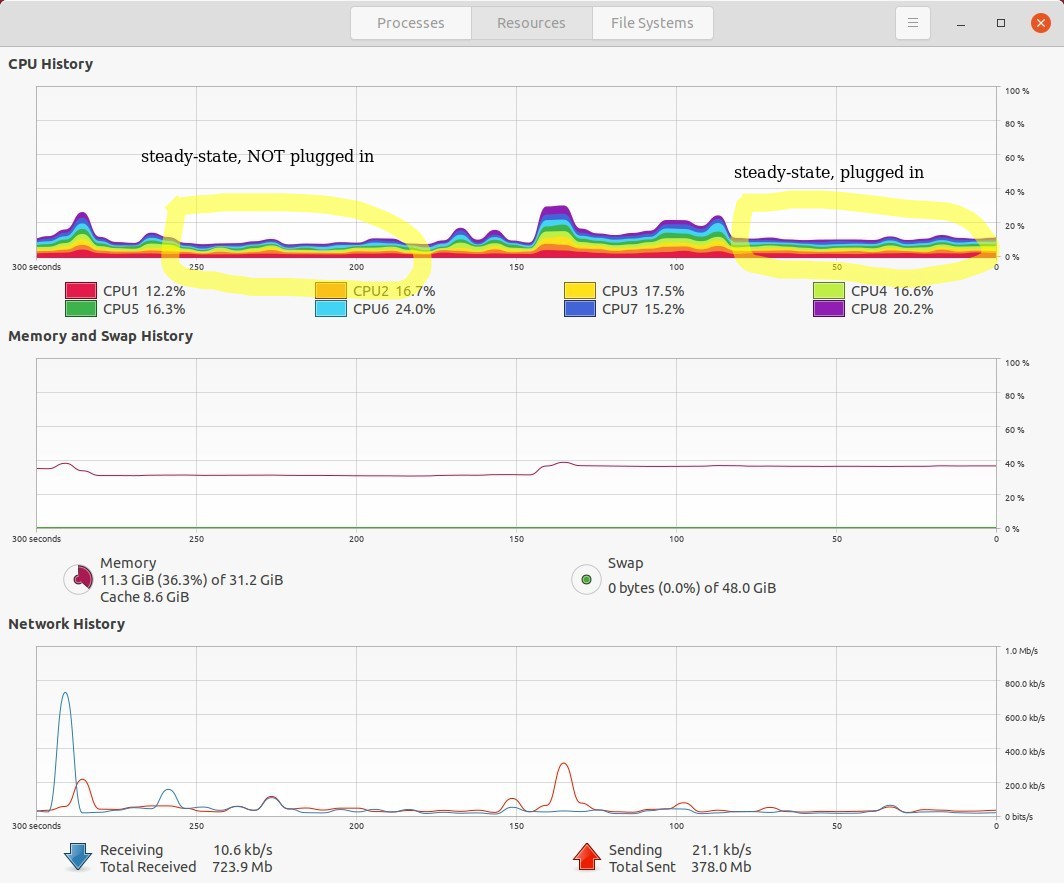This screenshot has height=883, width=1064.
Task: Maximize the System Monitor window
Action: (1000, 23)
